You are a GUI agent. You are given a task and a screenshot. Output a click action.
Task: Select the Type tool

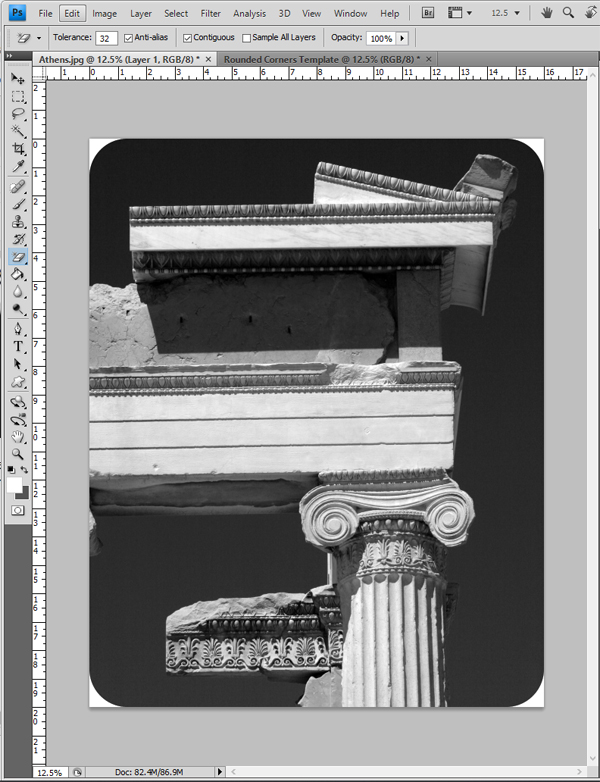point(18,347)
